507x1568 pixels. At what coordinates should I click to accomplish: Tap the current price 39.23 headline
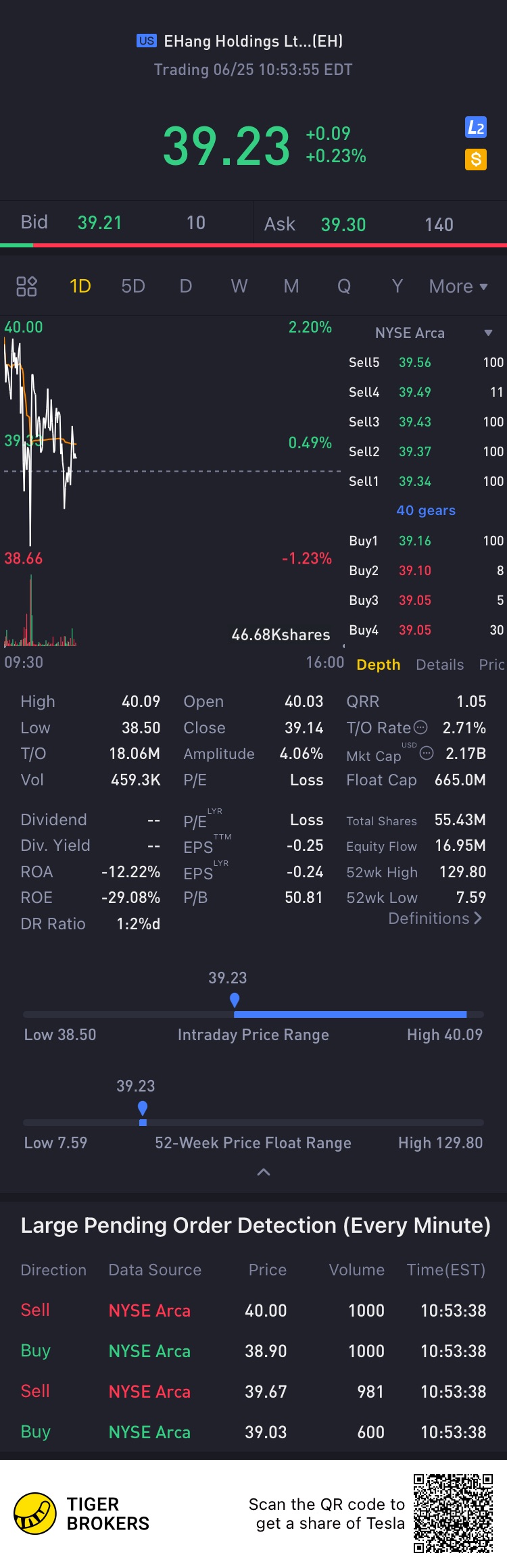tap(226, 145)
